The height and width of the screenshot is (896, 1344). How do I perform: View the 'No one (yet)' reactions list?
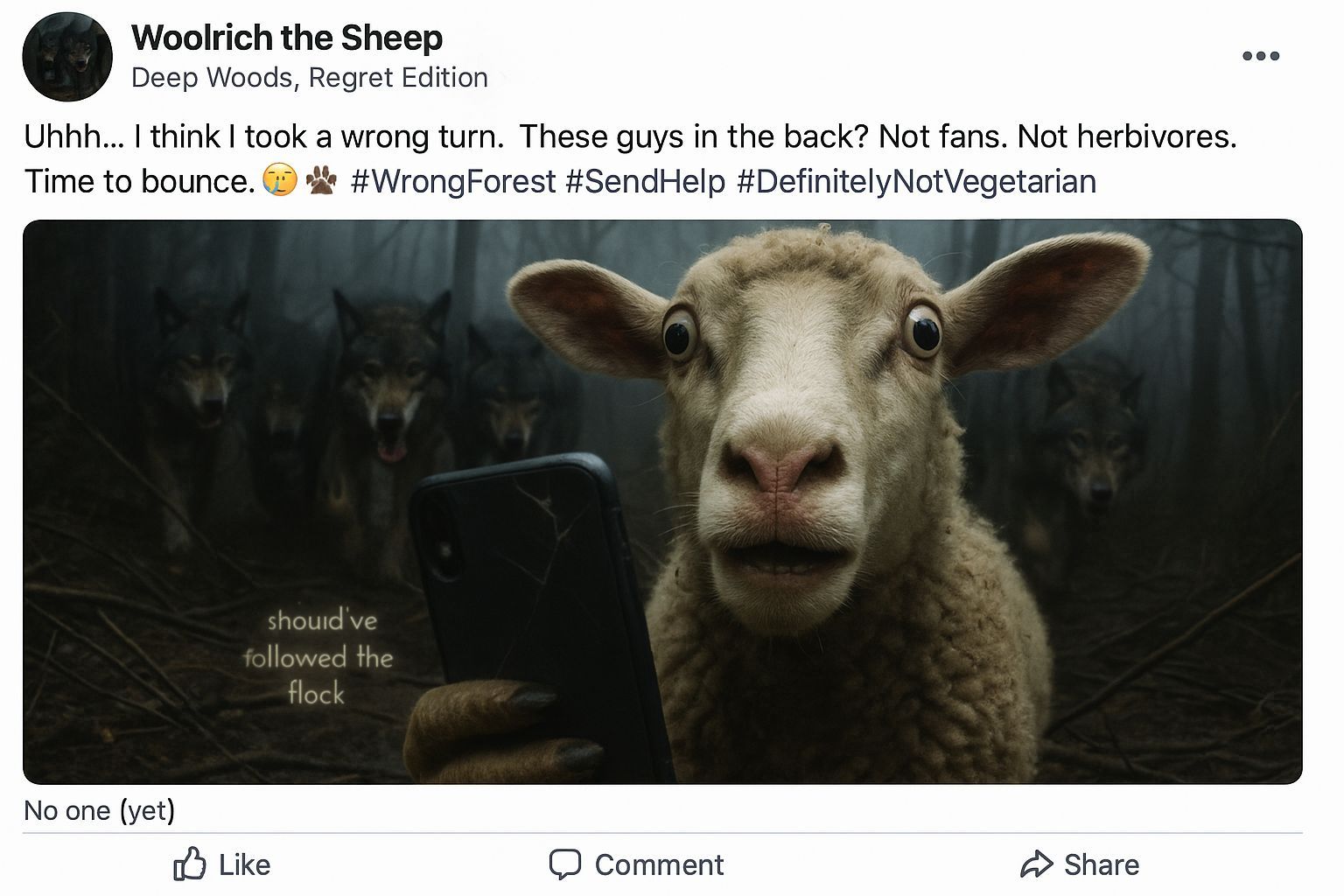pyautogui.click(x=101, y=812)
